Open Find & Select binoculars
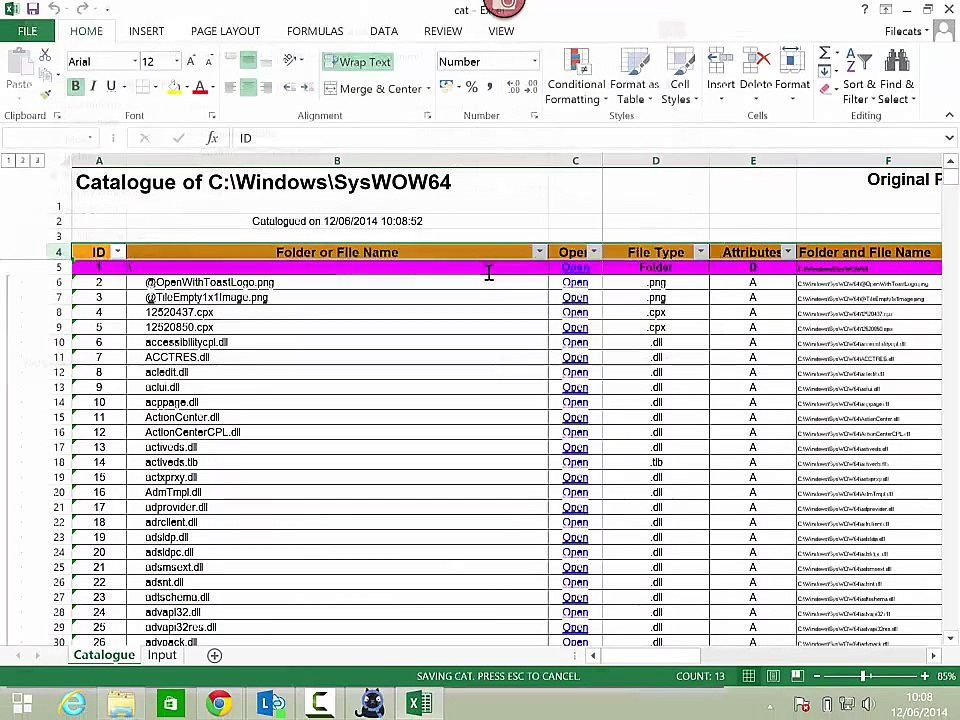Screen dimensions: 960x720 tap(896, 75)
